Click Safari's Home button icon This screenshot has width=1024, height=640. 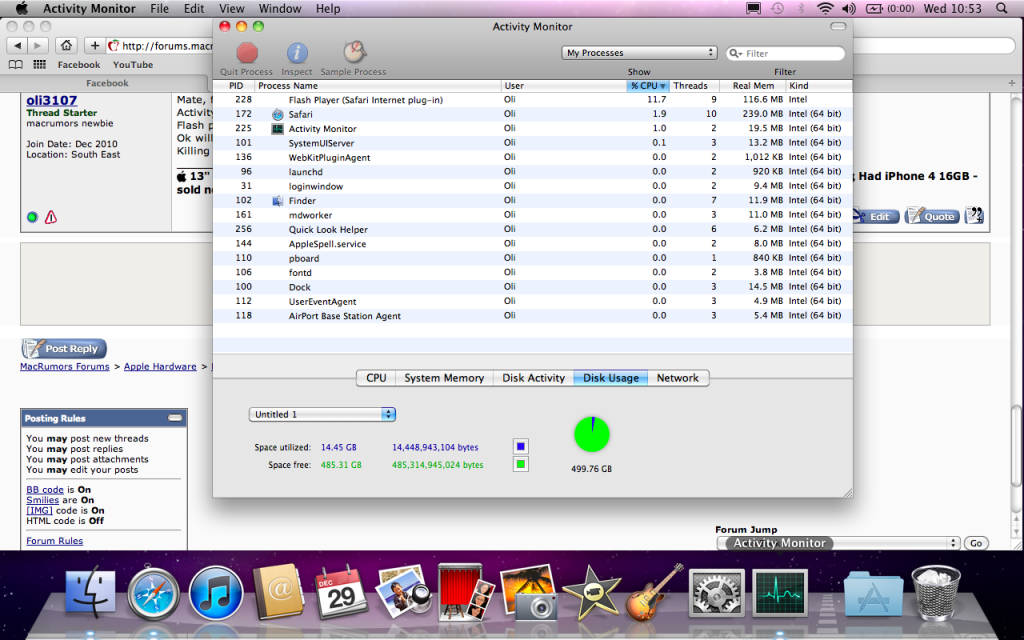pyautogui.click(x=66, y=45)
